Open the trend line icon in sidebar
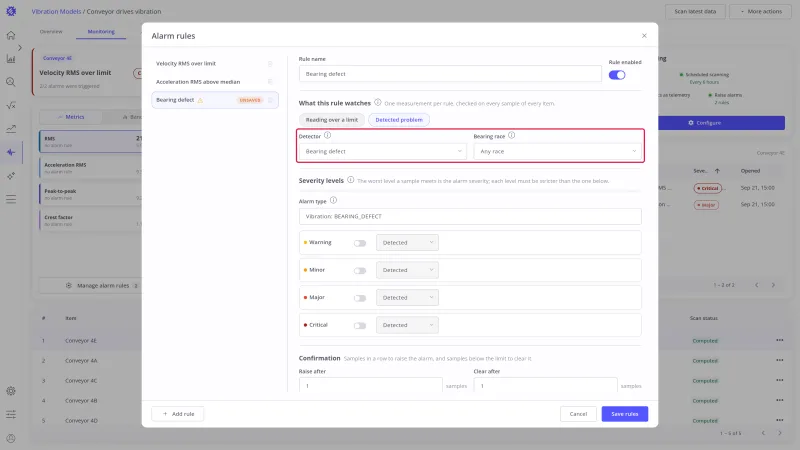The height and width of the screenshot is (450, 800). (x=11, y=129)
